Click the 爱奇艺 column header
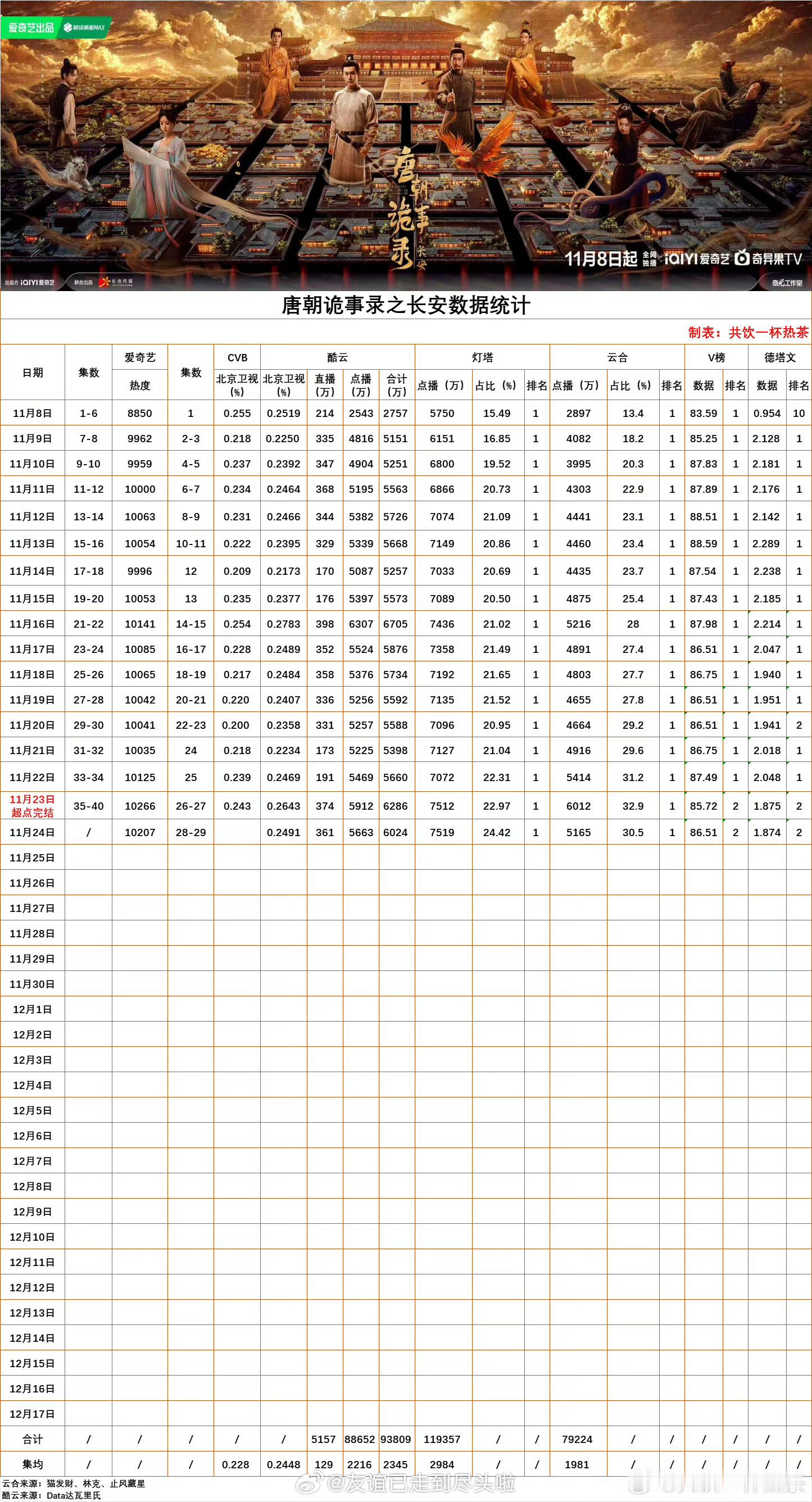Viewport: 812px width, 1502px height. [x=140, y=357]
